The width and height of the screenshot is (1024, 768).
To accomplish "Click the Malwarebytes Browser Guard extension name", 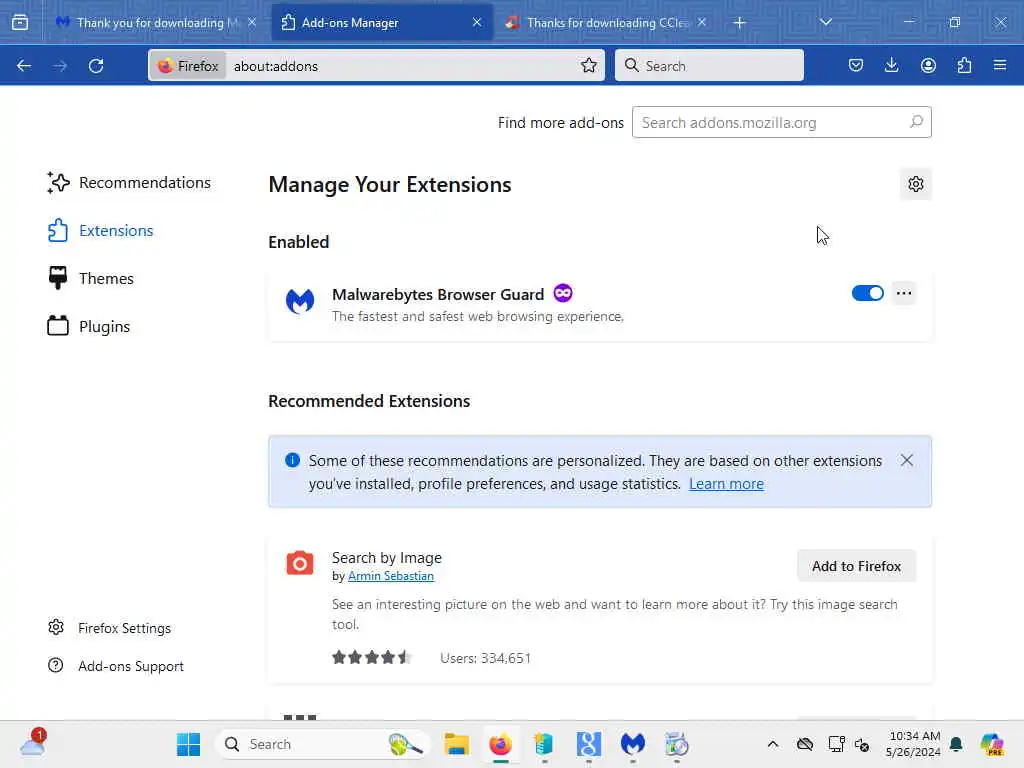I will click(438, 295).
